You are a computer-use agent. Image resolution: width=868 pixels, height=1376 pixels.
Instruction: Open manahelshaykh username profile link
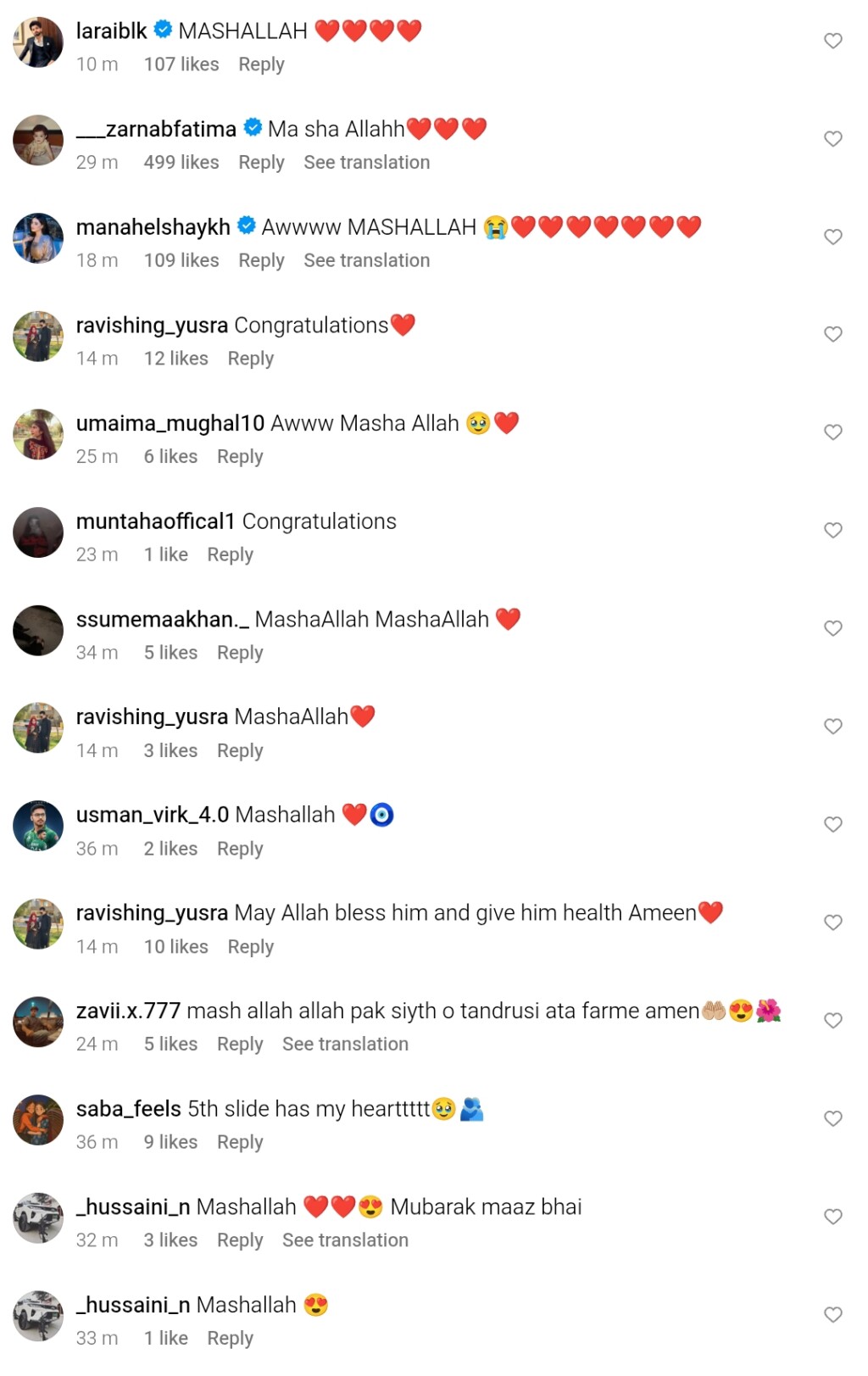click(x=153, y=227)
